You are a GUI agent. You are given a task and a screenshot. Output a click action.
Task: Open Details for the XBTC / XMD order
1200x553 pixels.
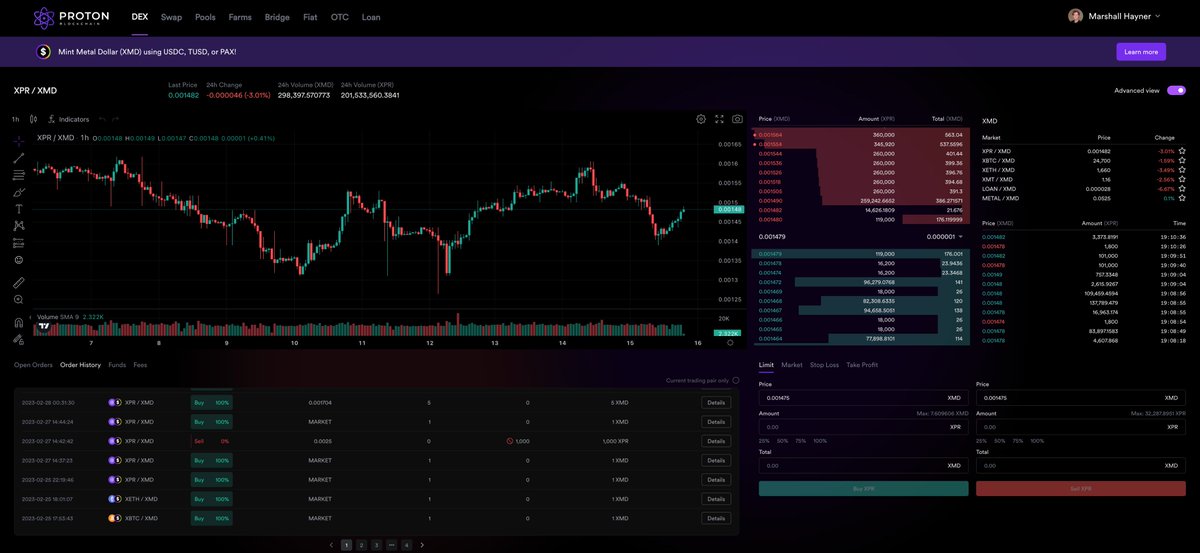(x=716, y=518)
